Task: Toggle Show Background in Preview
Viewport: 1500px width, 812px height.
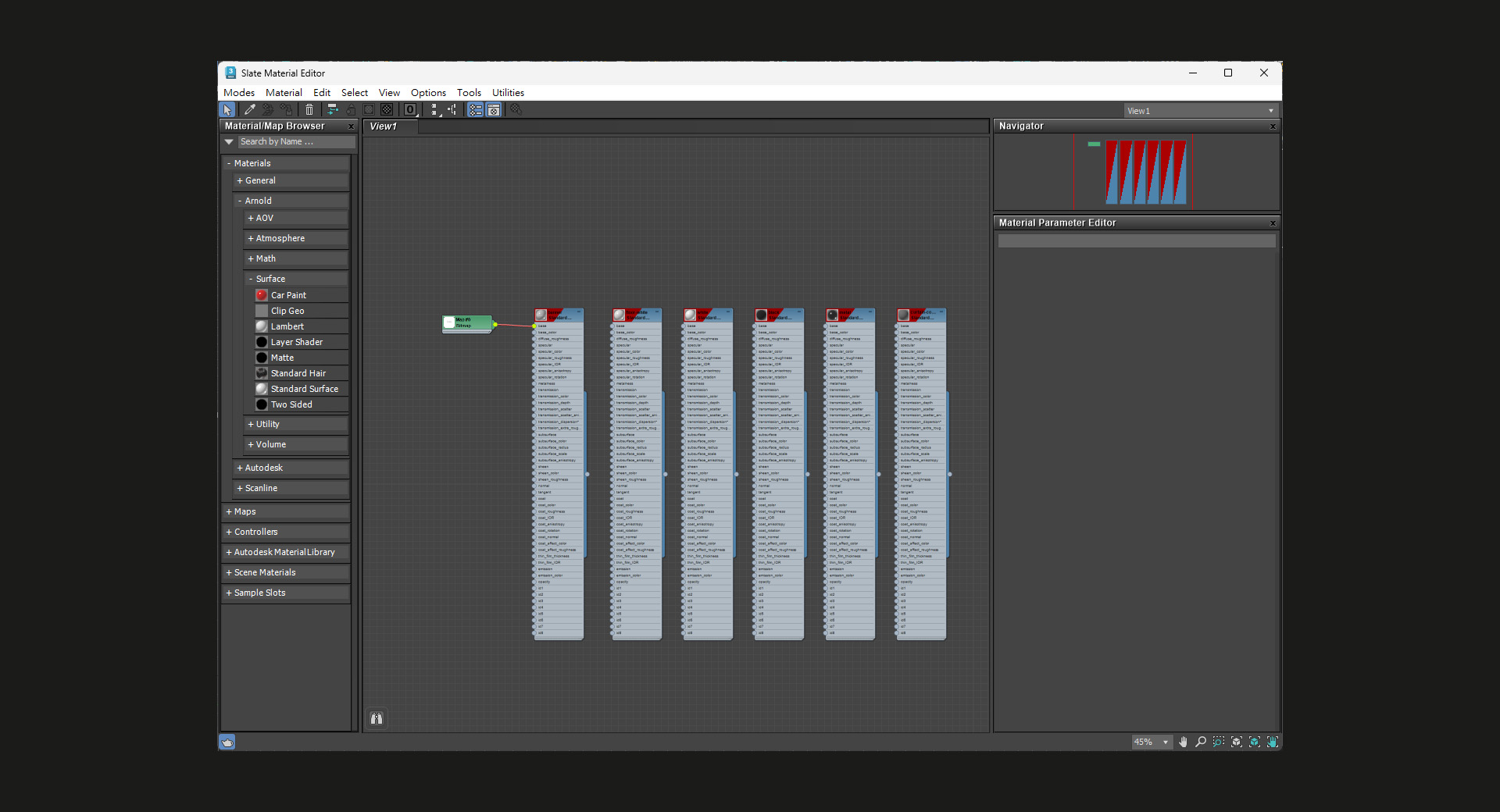Action: pyautogui.click(x=387, y=110)
